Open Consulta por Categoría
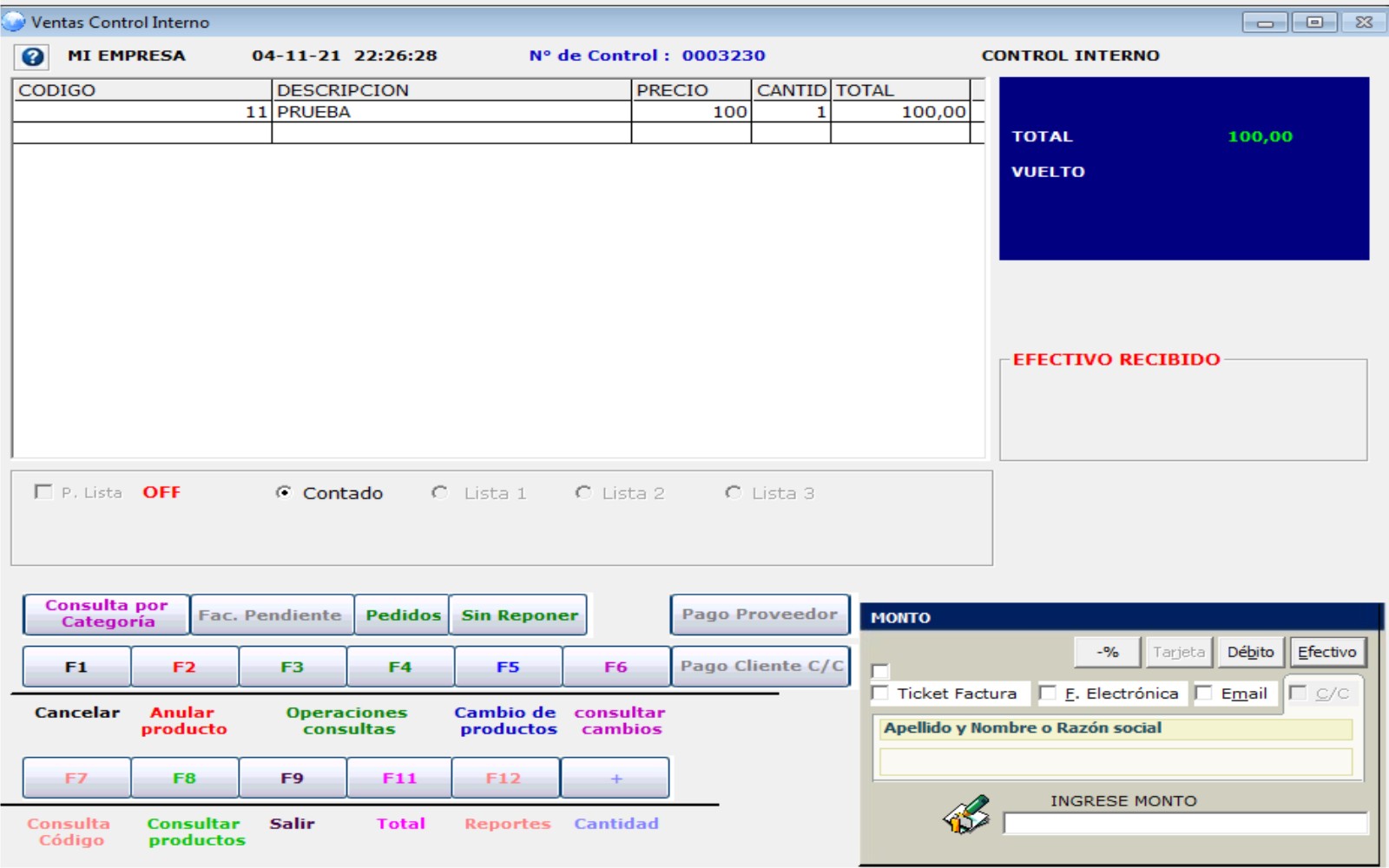Image resolution: width=1389 pixels, height=868 pixels. [x=106, y=614]
